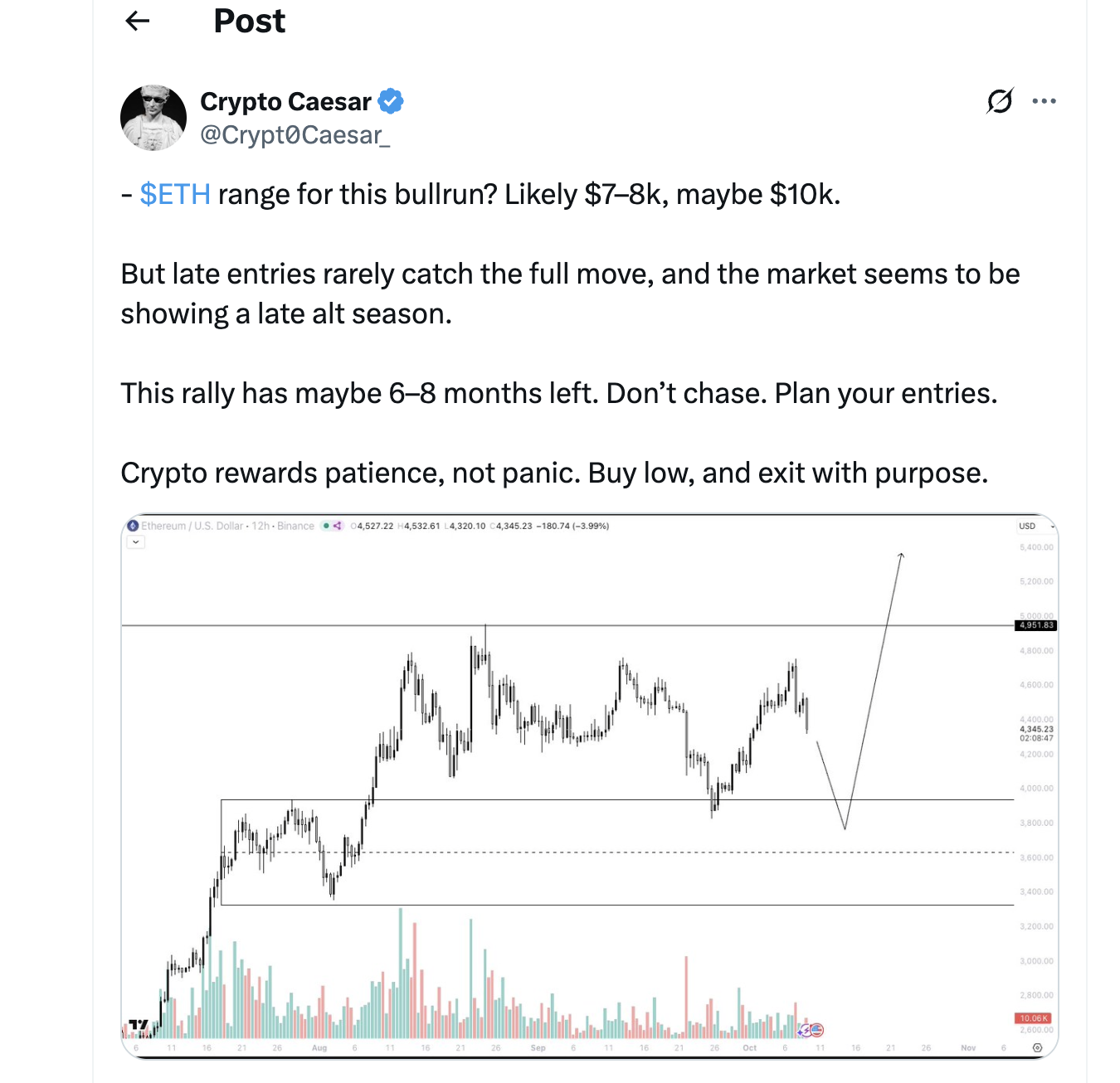The image size is (1120, 1083).
Task: Click the lightning bolt event marker
Action: [804, 1030]
